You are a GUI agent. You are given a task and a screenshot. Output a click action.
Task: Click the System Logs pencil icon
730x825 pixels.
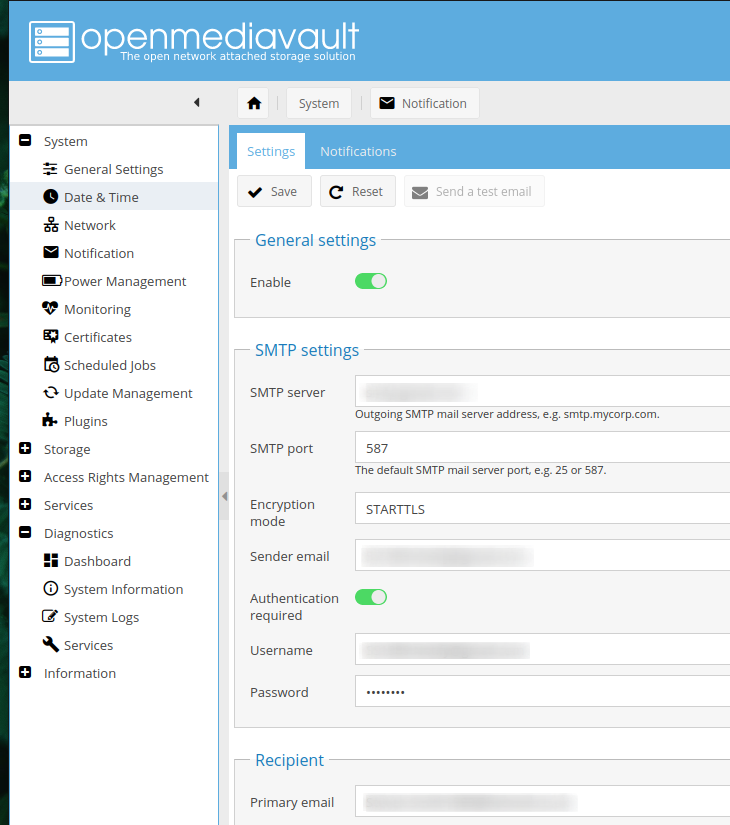click(50, 616)
